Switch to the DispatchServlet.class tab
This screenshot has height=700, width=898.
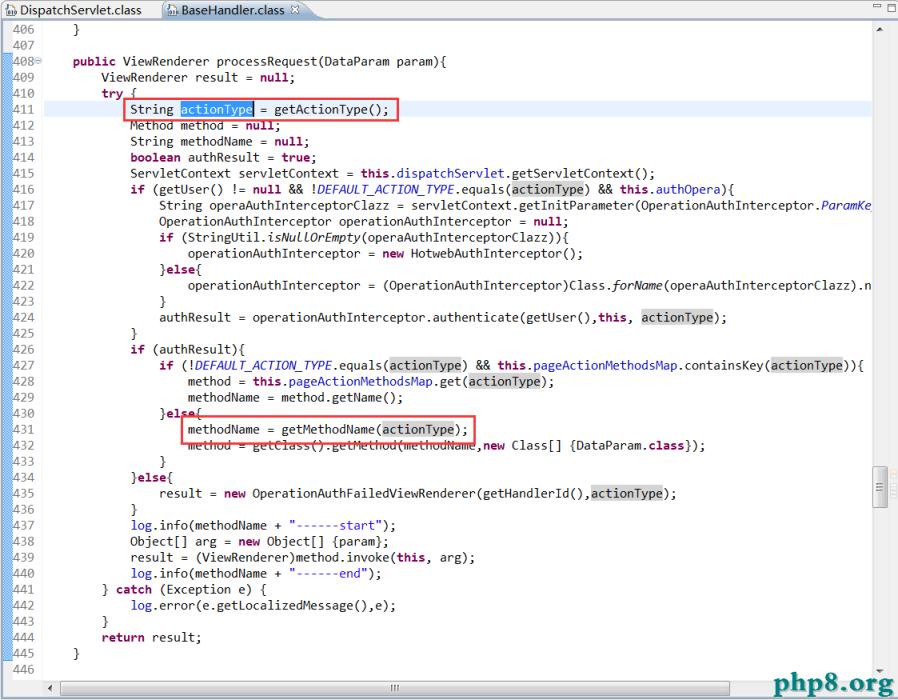point(80,10)
